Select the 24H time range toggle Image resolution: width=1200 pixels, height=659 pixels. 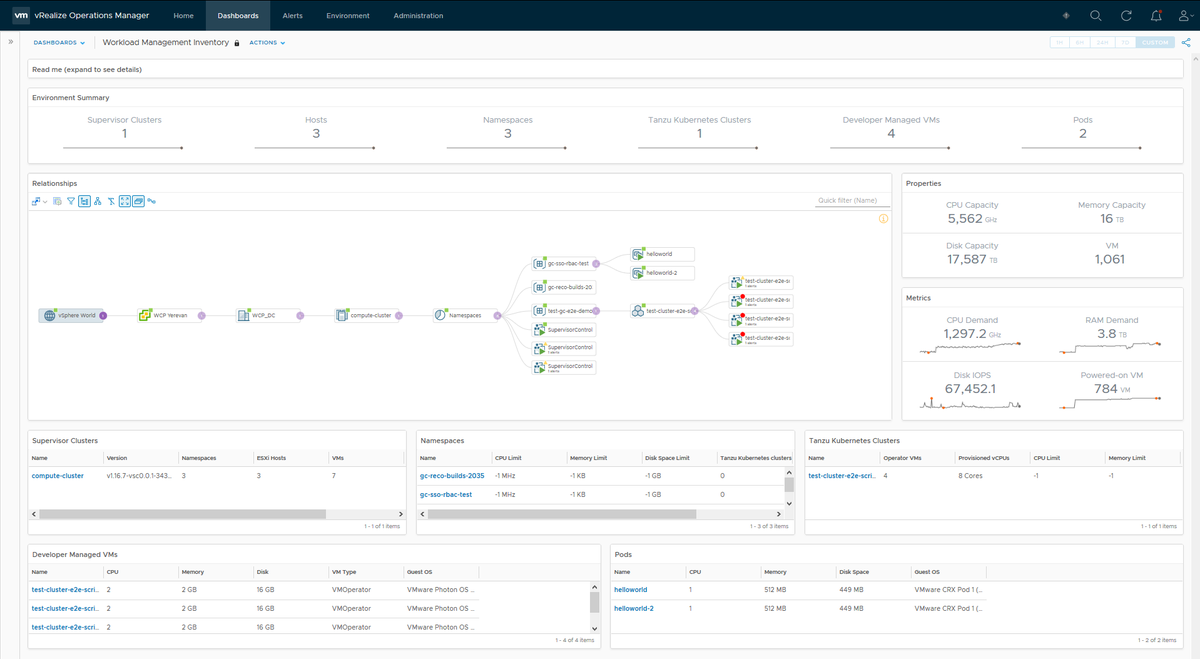point(1102,43)
